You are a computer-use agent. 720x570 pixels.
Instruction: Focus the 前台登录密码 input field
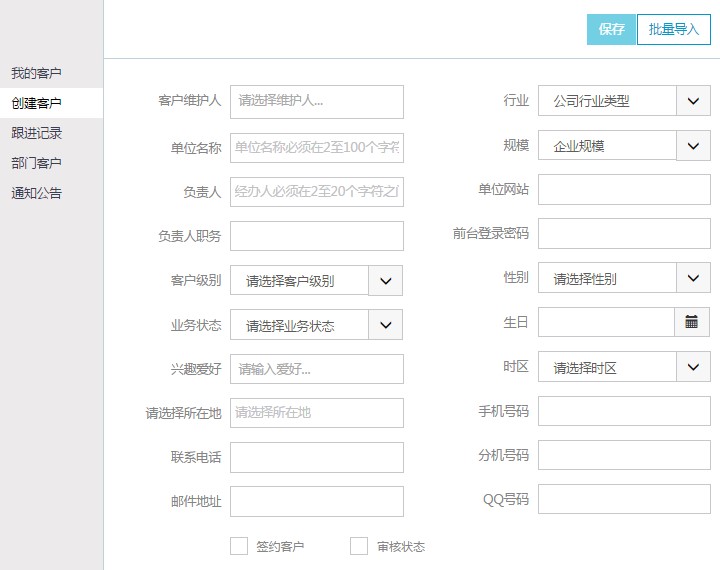(x=624, y=233)
